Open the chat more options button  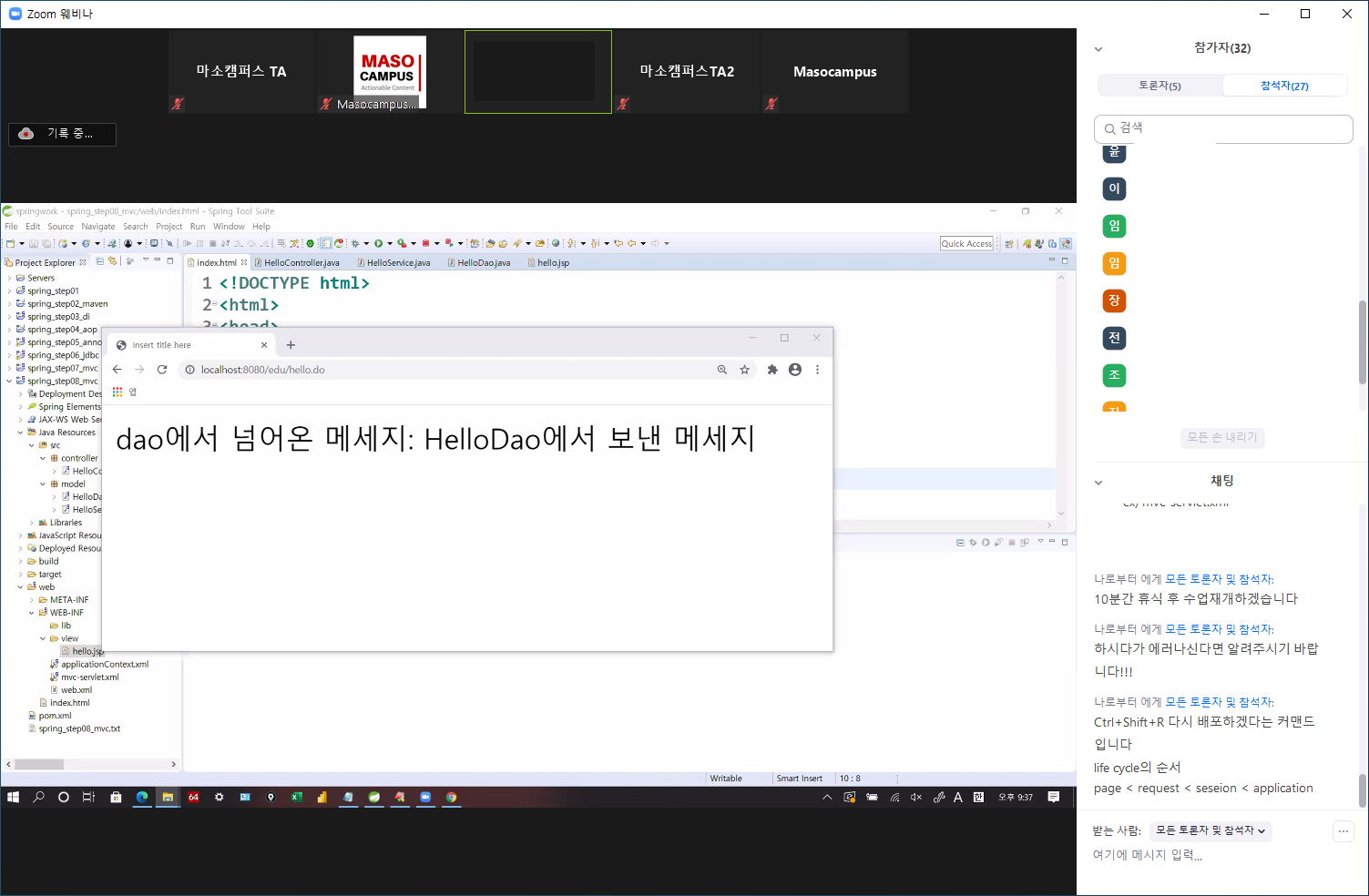(1343, 830)
